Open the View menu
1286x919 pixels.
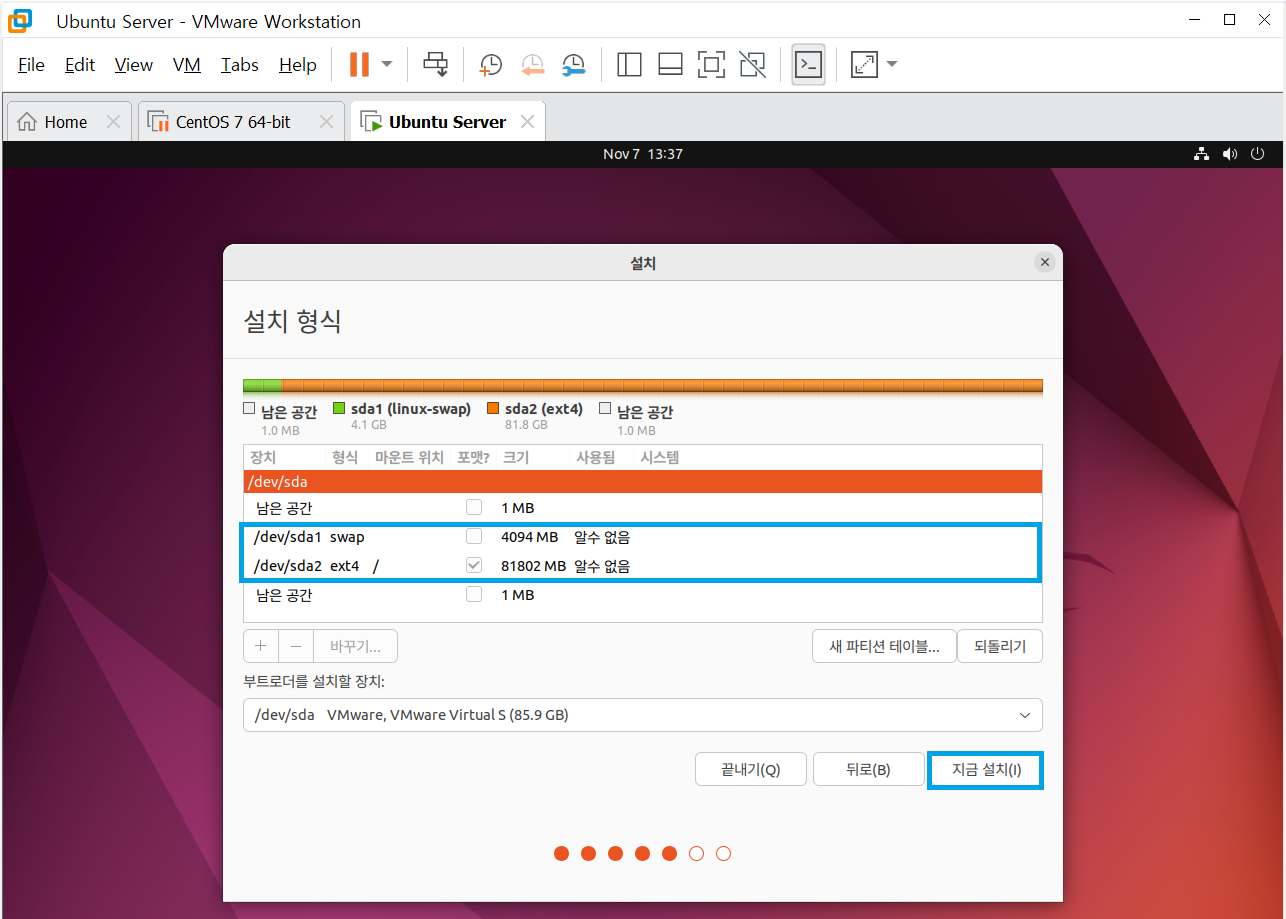coord(134,65)
